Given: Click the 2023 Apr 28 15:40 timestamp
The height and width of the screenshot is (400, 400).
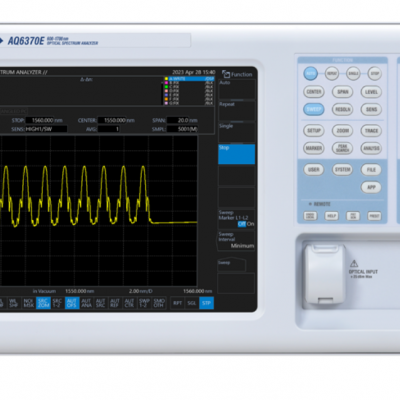Looking at the screenshot, I should tap(193, 72).
